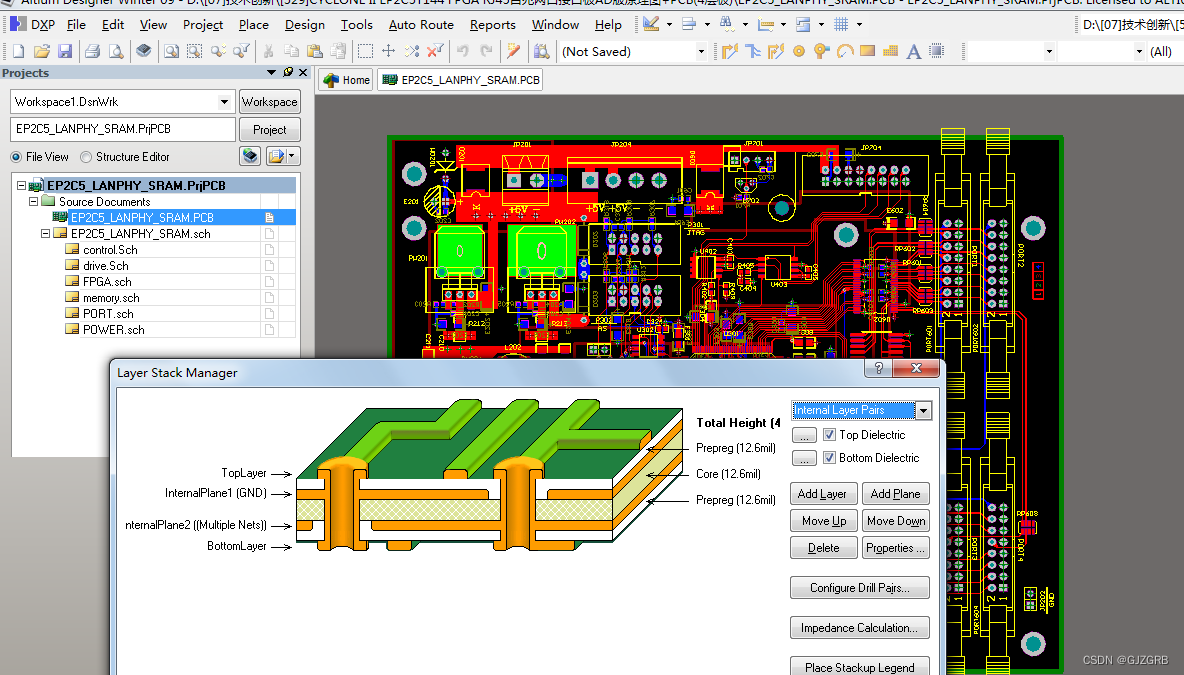
Task: Open the Internal Layer Pairs dropdown
Action: coord(925,410)
